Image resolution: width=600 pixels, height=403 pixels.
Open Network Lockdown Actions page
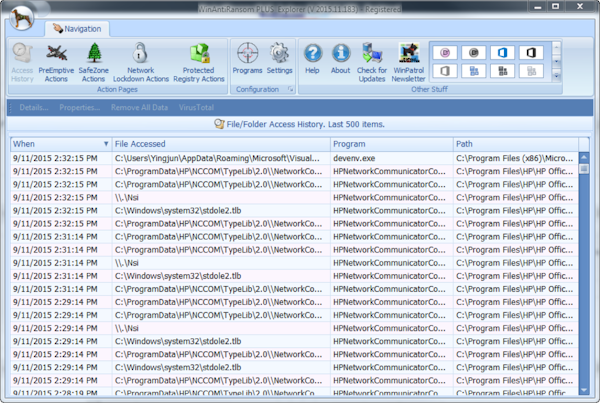(x=140, y=60)
